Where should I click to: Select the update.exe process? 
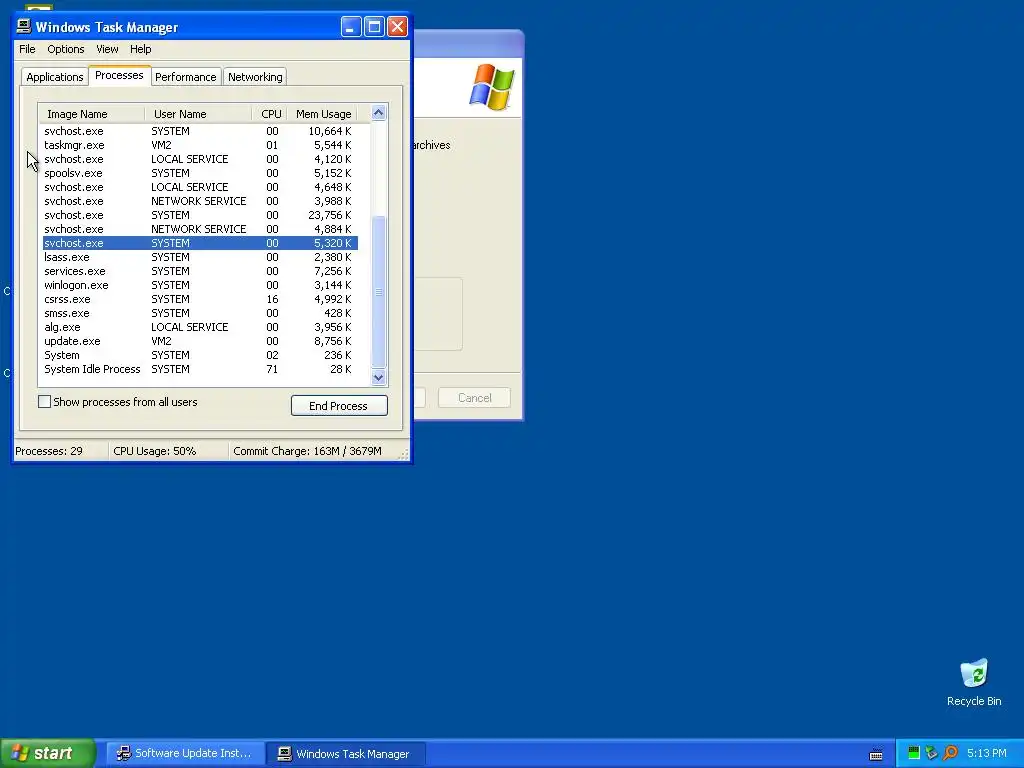click(x=200, y=342)
